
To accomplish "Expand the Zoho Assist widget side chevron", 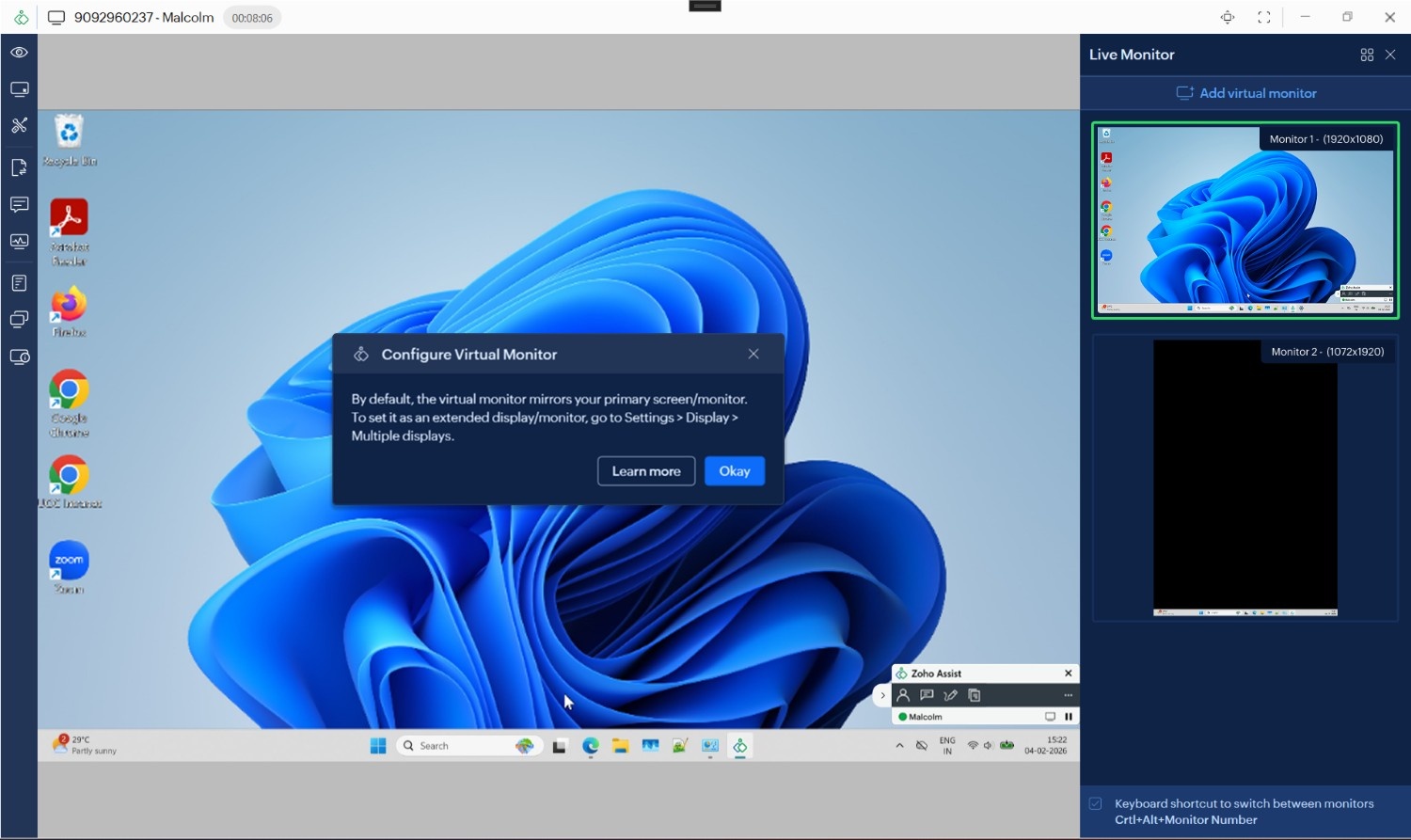I will coord(881,695).
